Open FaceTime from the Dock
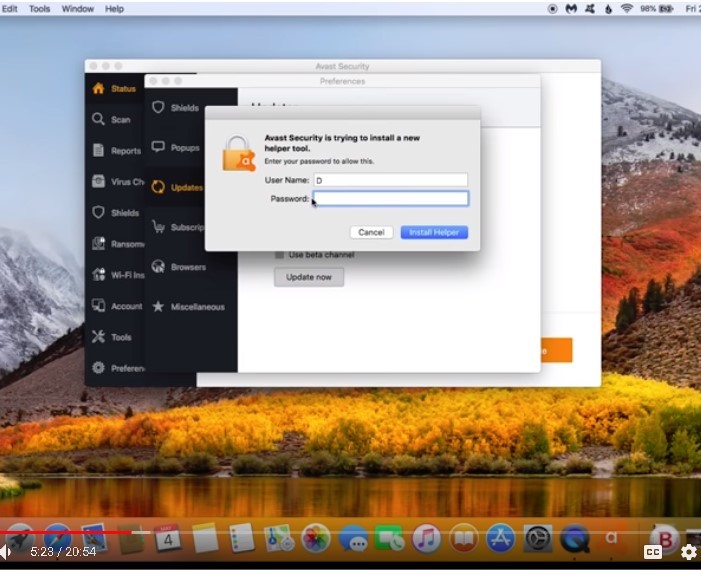 point(389,538)
